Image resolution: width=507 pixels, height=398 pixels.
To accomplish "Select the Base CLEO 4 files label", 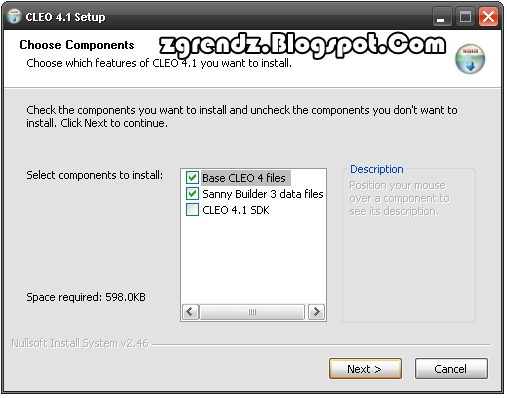I will [244, 178].
